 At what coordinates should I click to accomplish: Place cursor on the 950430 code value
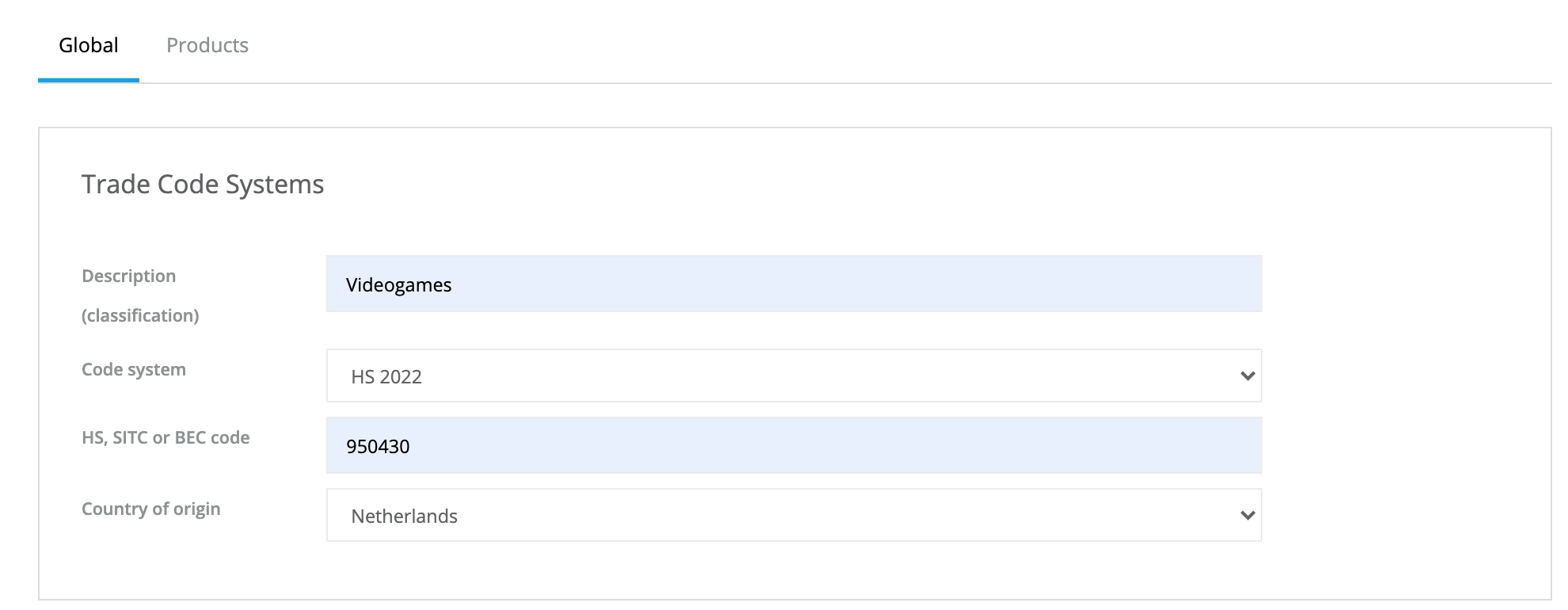pos(378,447)
